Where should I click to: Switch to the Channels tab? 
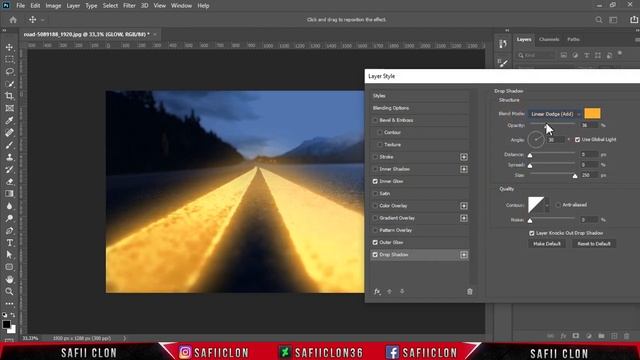(549, 40)
